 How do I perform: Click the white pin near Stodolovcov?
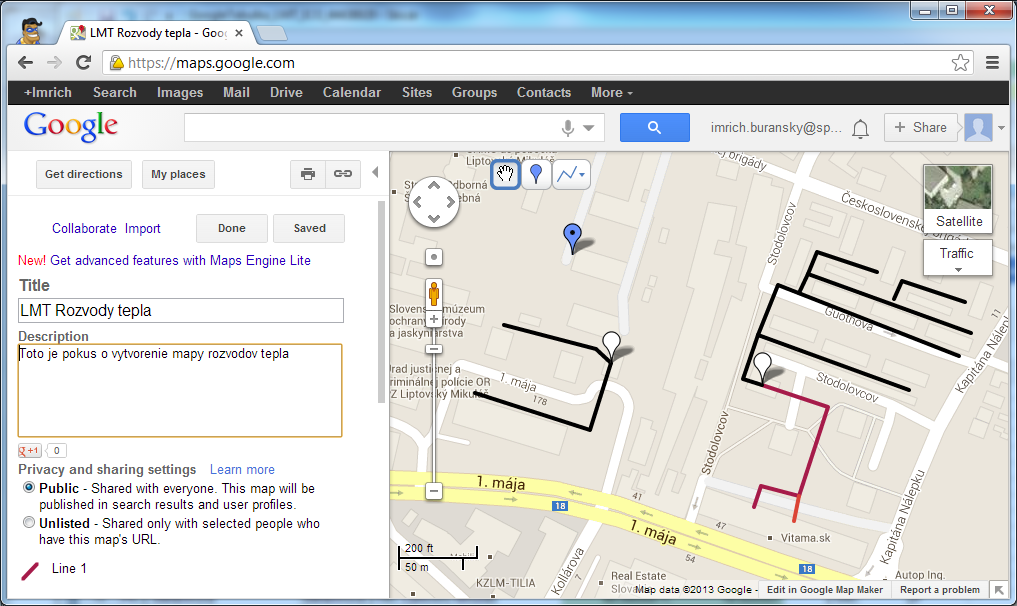[x=763, y=367]
